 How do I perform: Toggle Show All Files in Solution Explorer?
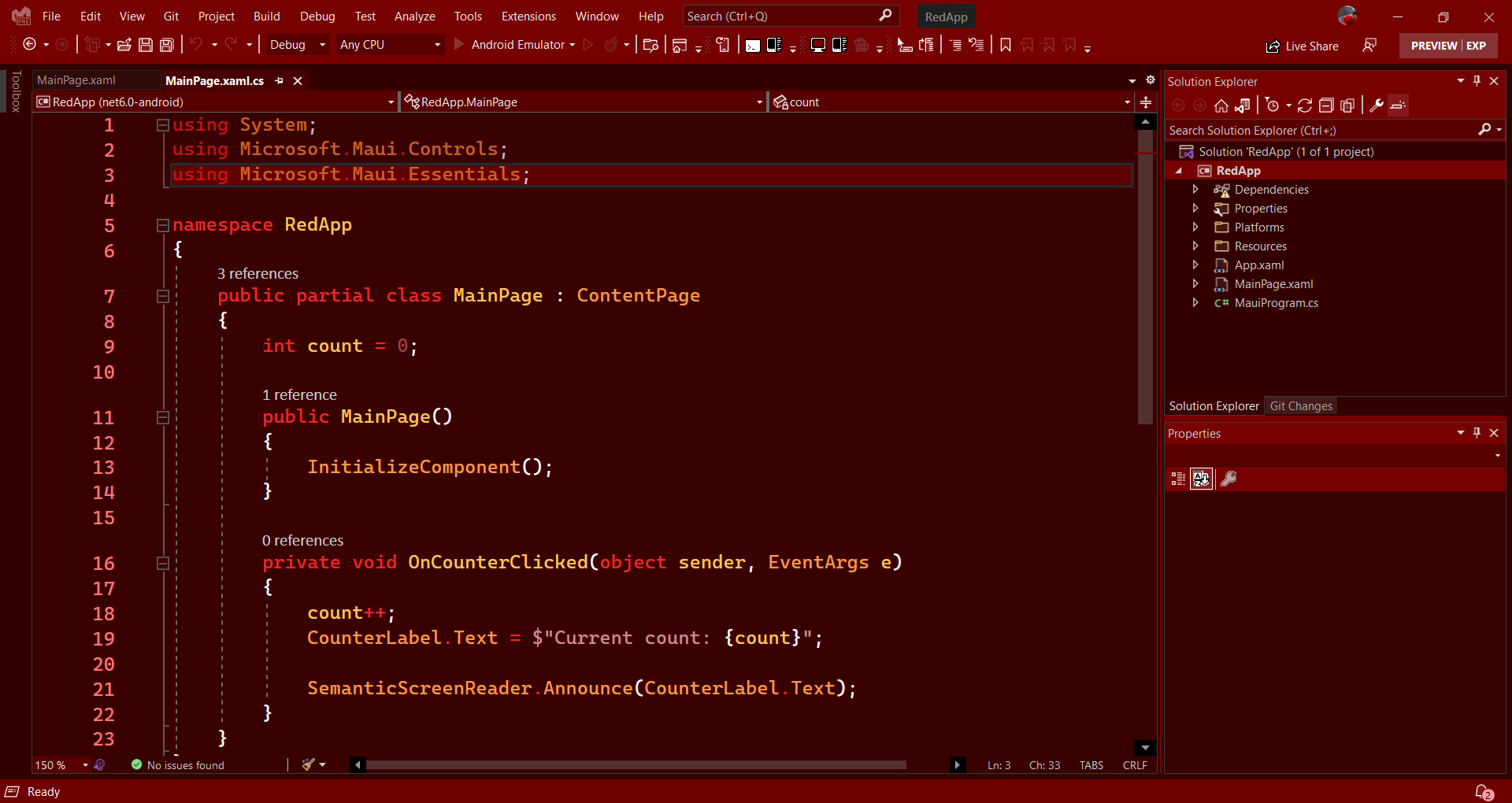pyautogui.click(x=1347, y=105)
